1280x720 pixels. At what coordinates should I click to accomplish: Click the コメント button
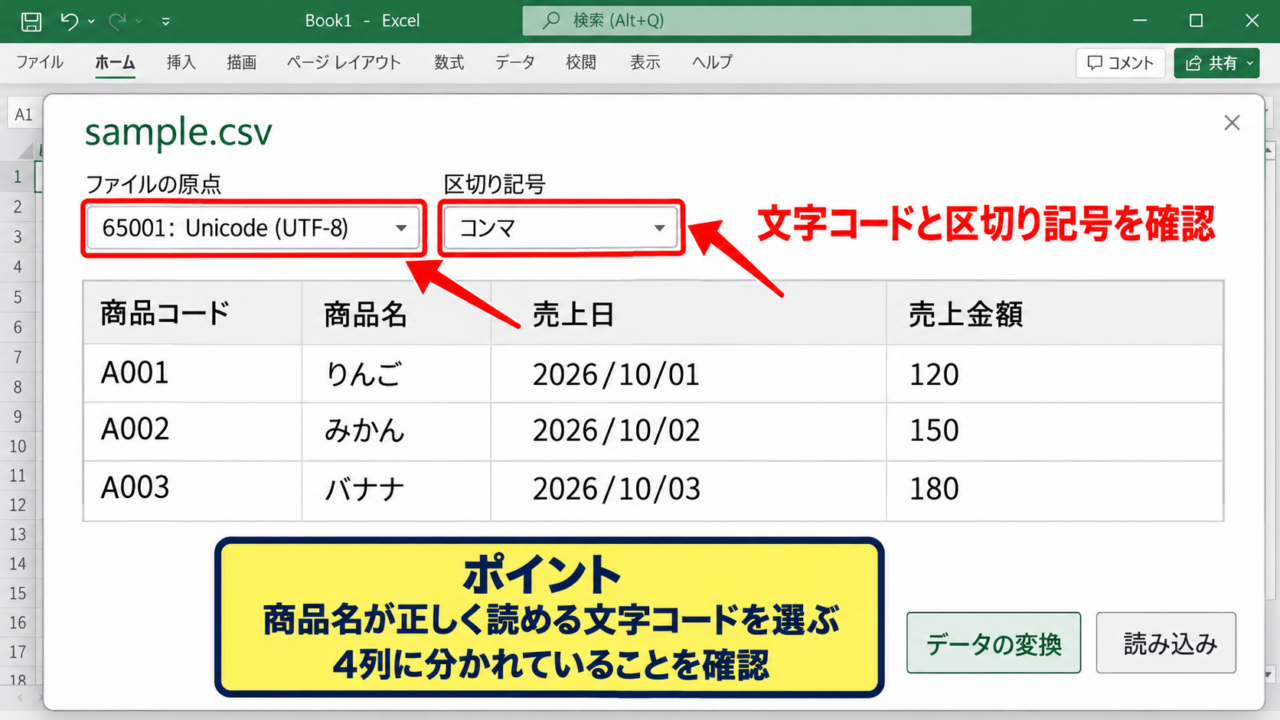[x=1120, y=63]
